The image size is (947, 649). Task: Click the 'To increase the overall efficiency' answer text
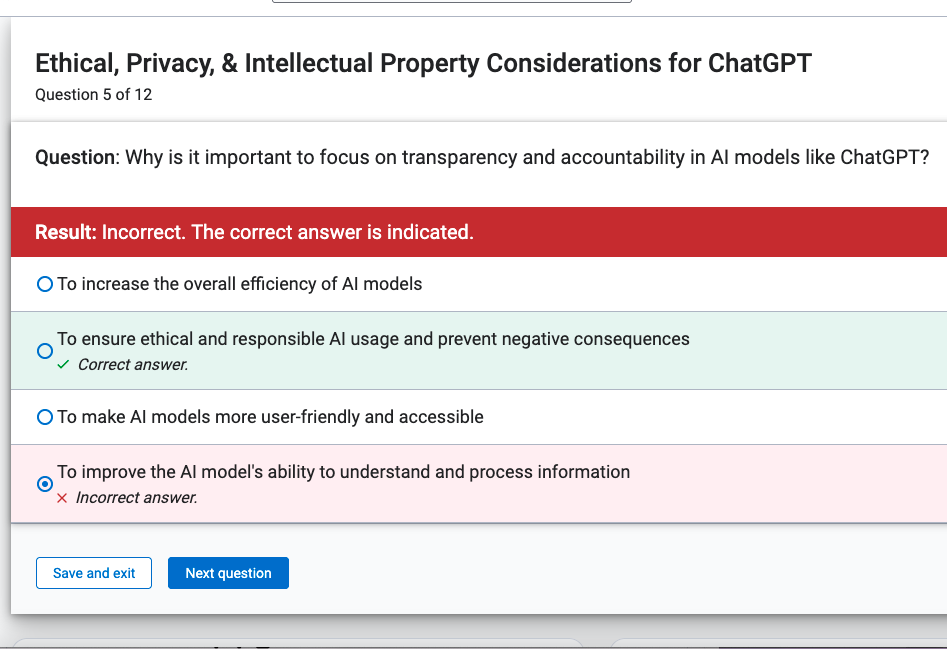point(240,284)
